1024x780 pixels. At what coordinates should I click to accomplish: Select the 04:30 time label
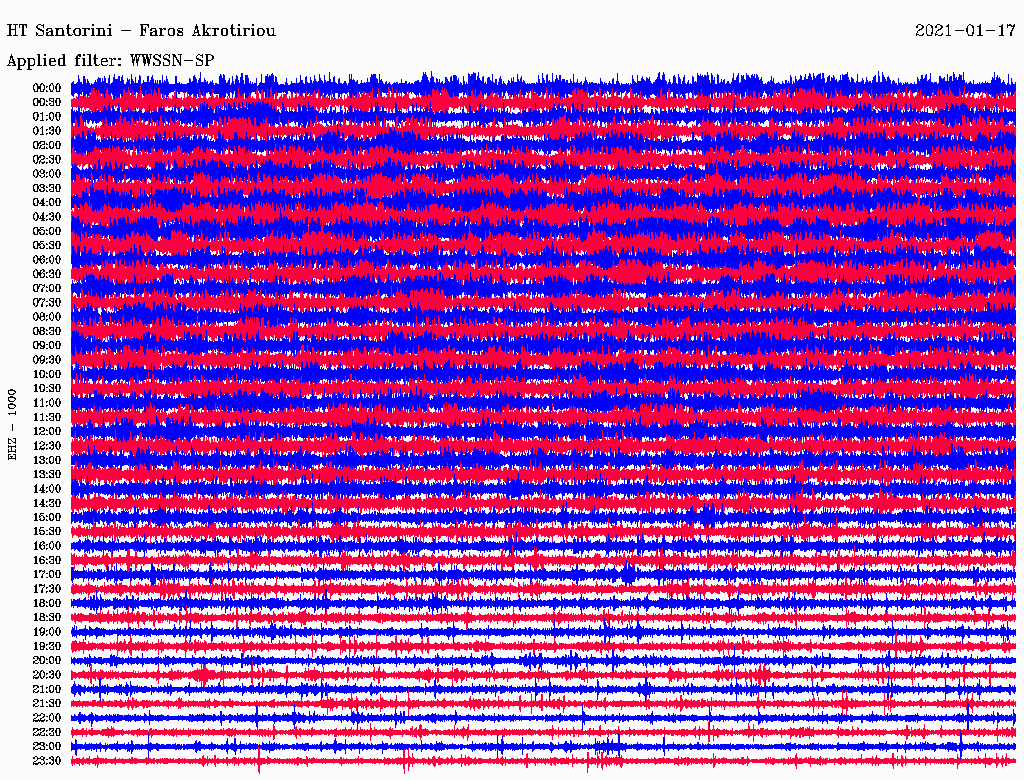tap(47, 217)
